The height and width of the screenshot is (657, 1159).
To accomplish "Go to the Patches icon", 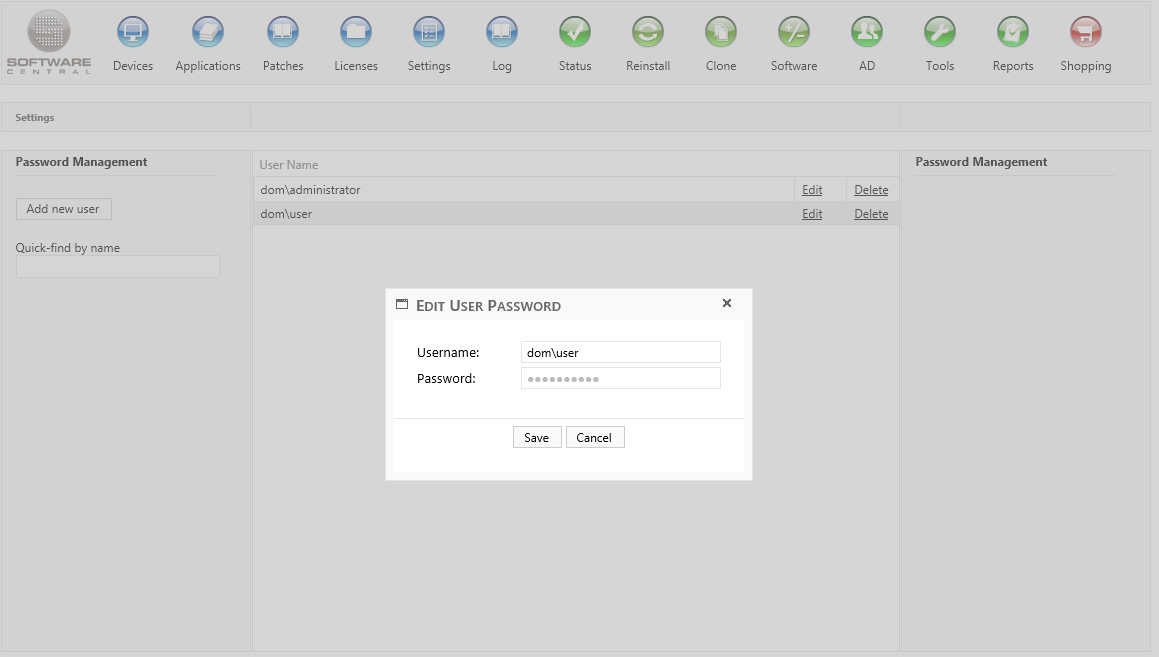I will [x=283, y=32].
